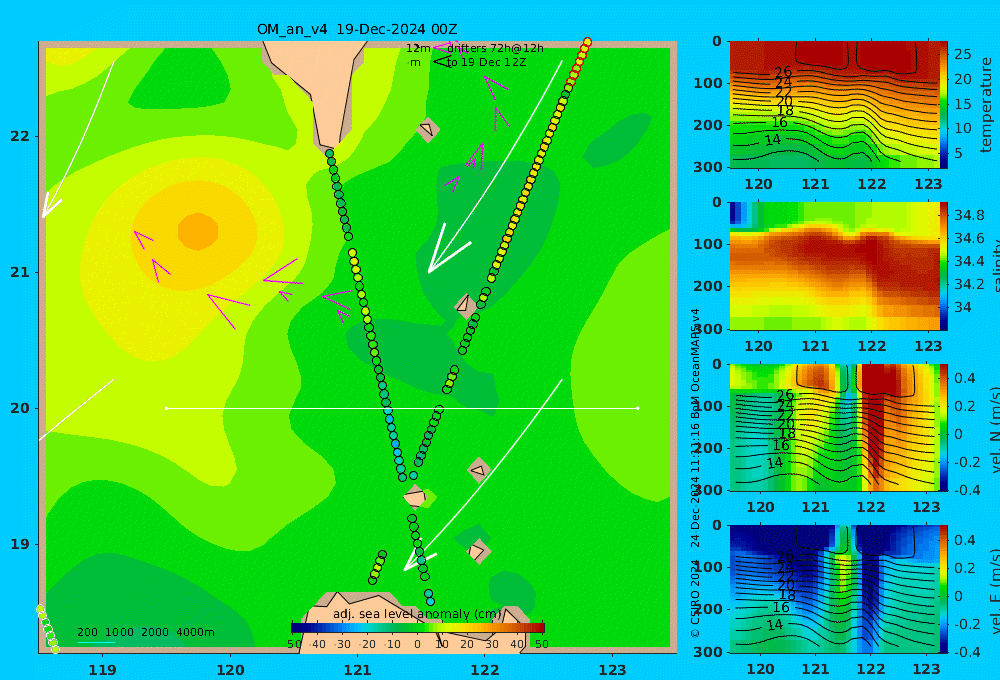Select the small island nearest 22N
1000x680 pixels.
(x=427, y=129)
